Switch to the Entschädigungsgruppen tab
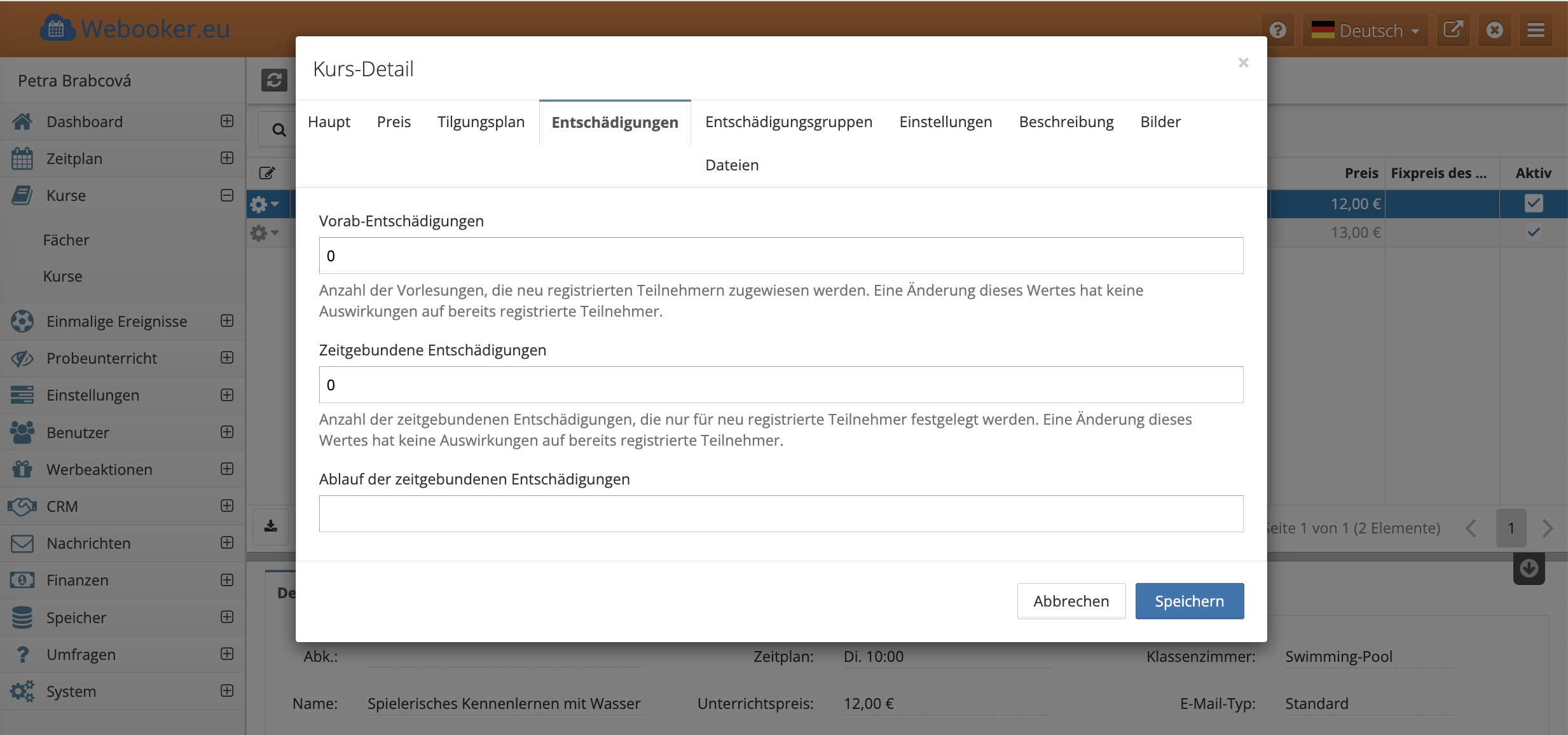This screenshot has width=1568, height=735. click(788, 121)
